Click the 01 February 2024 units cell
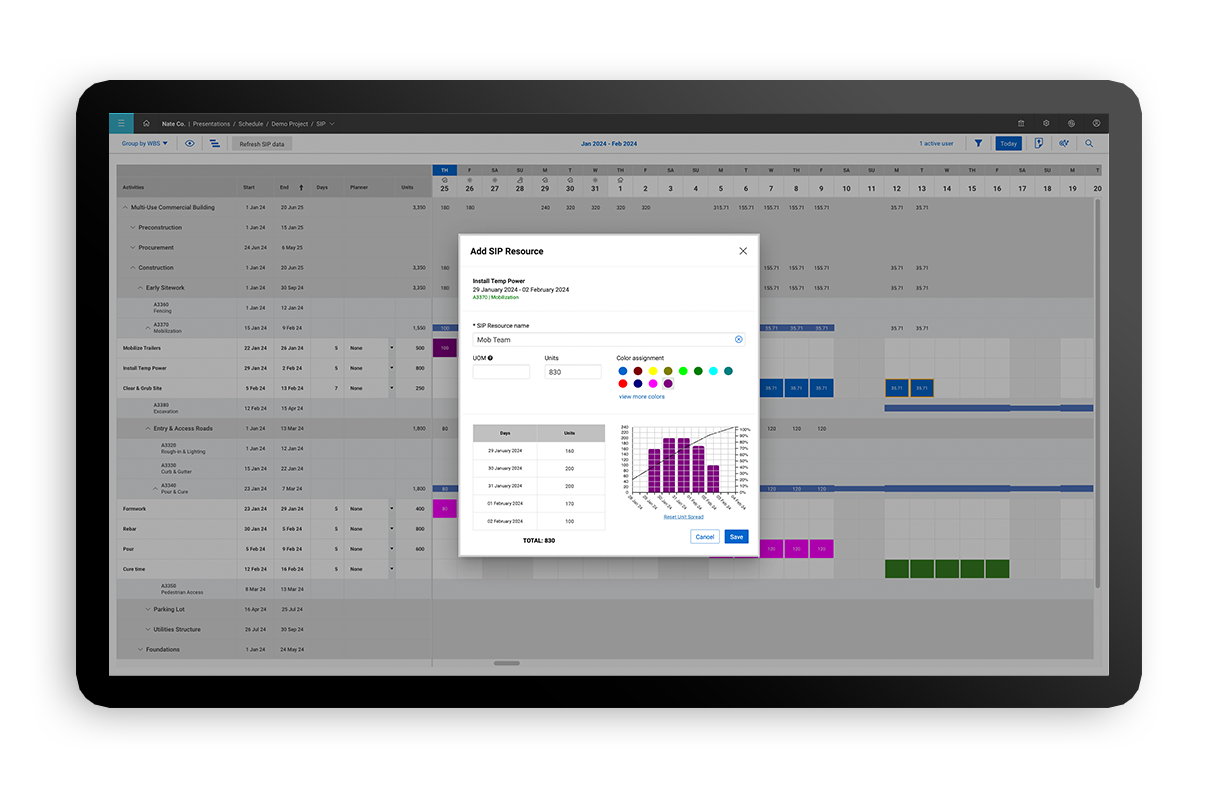The height and width of the screenshot is (788, 1215). (x=570, y=504)
